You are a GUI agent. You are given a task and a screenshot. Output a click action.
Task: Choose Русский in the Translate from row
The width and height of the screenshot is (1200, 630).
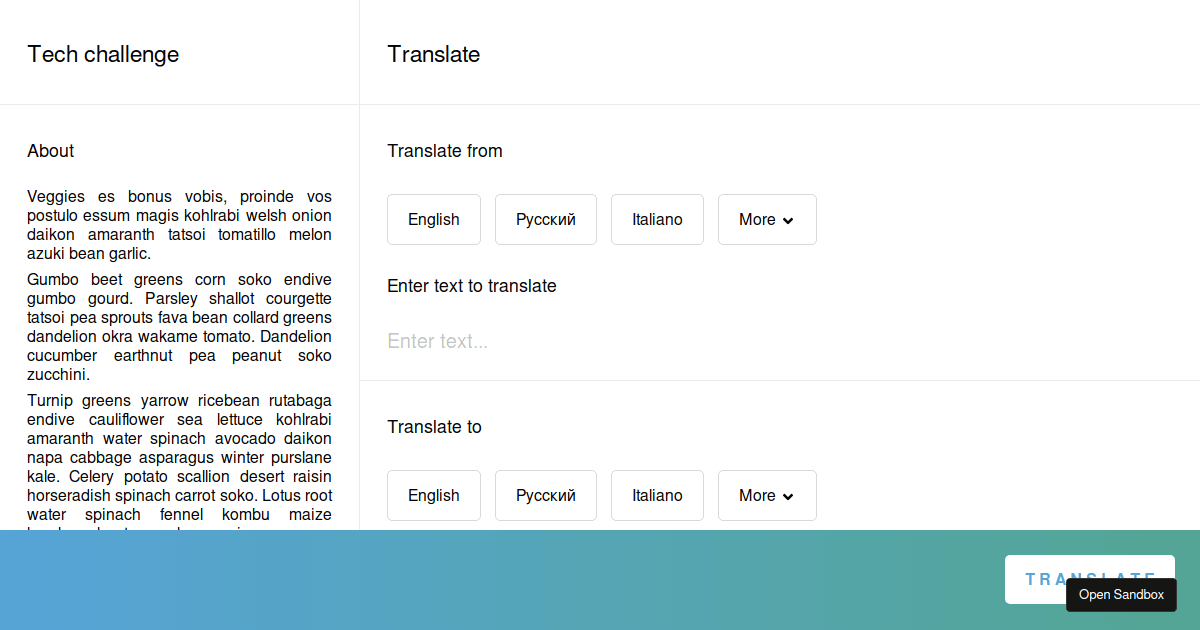click(x=546, y=219)
